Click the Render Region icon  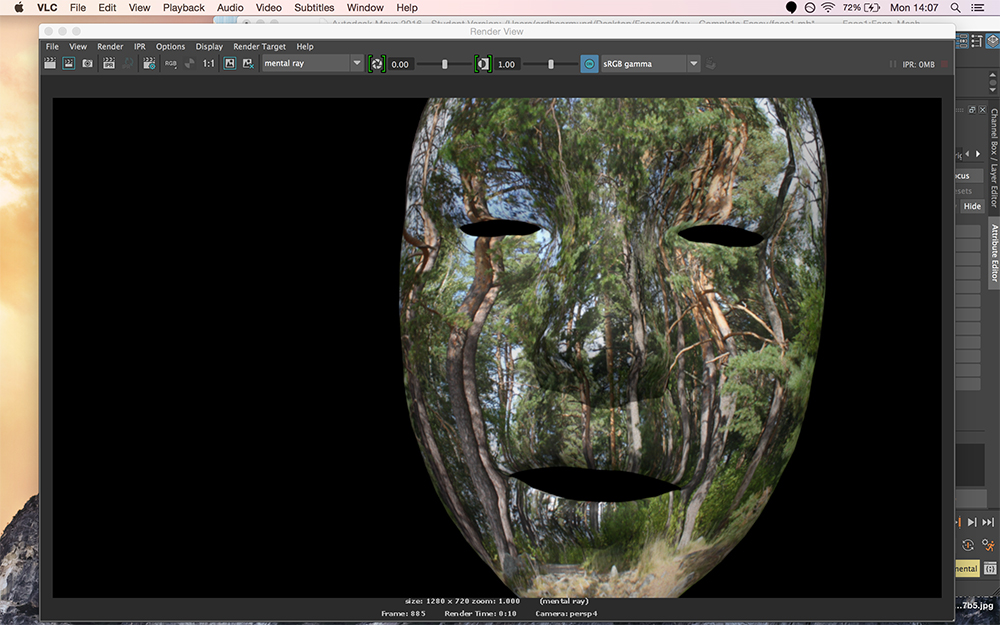[69, 63]
